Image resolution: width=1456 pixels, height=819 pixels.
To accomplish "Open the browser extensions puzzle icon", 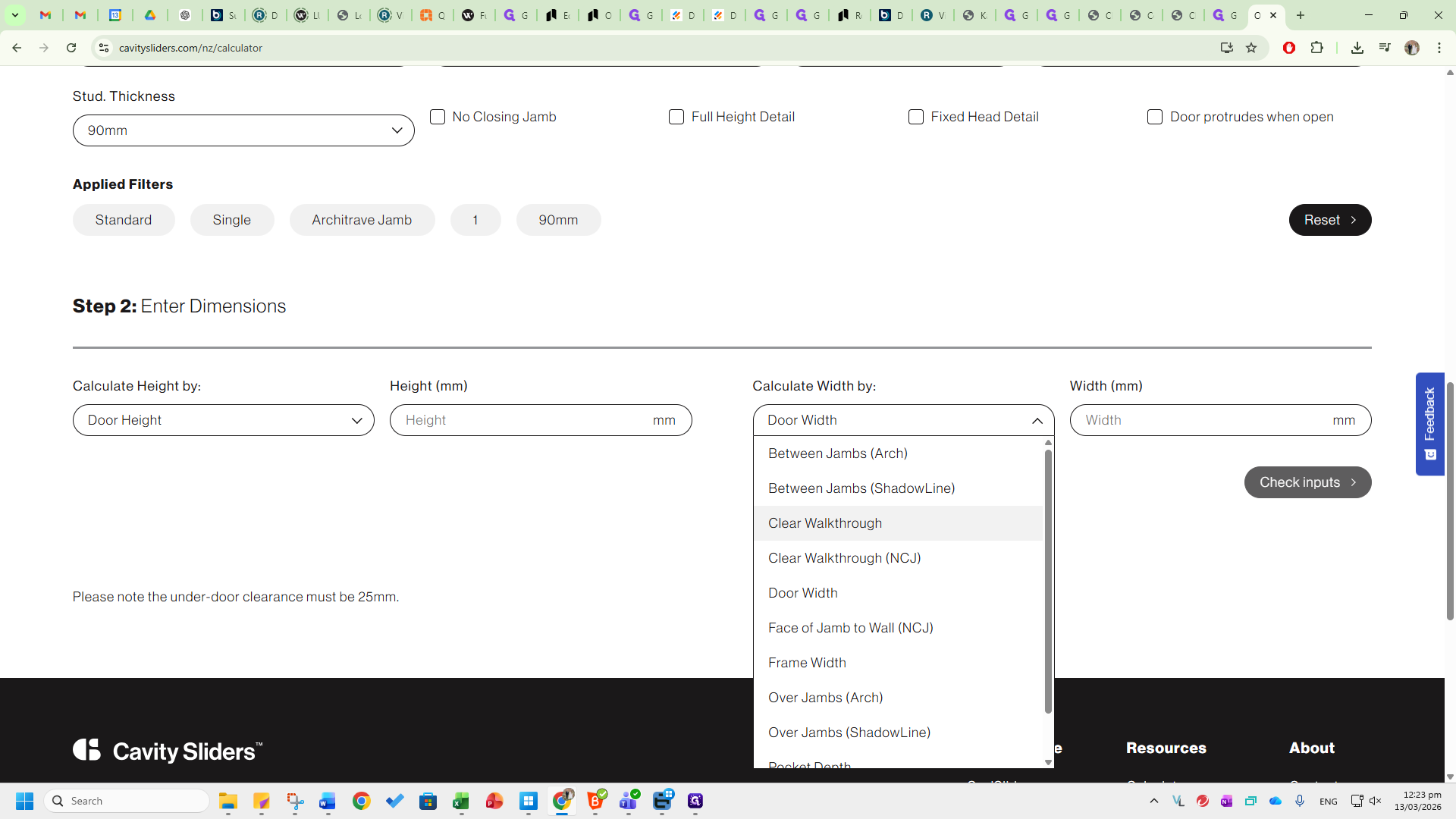I will [x=1317, y=48].
